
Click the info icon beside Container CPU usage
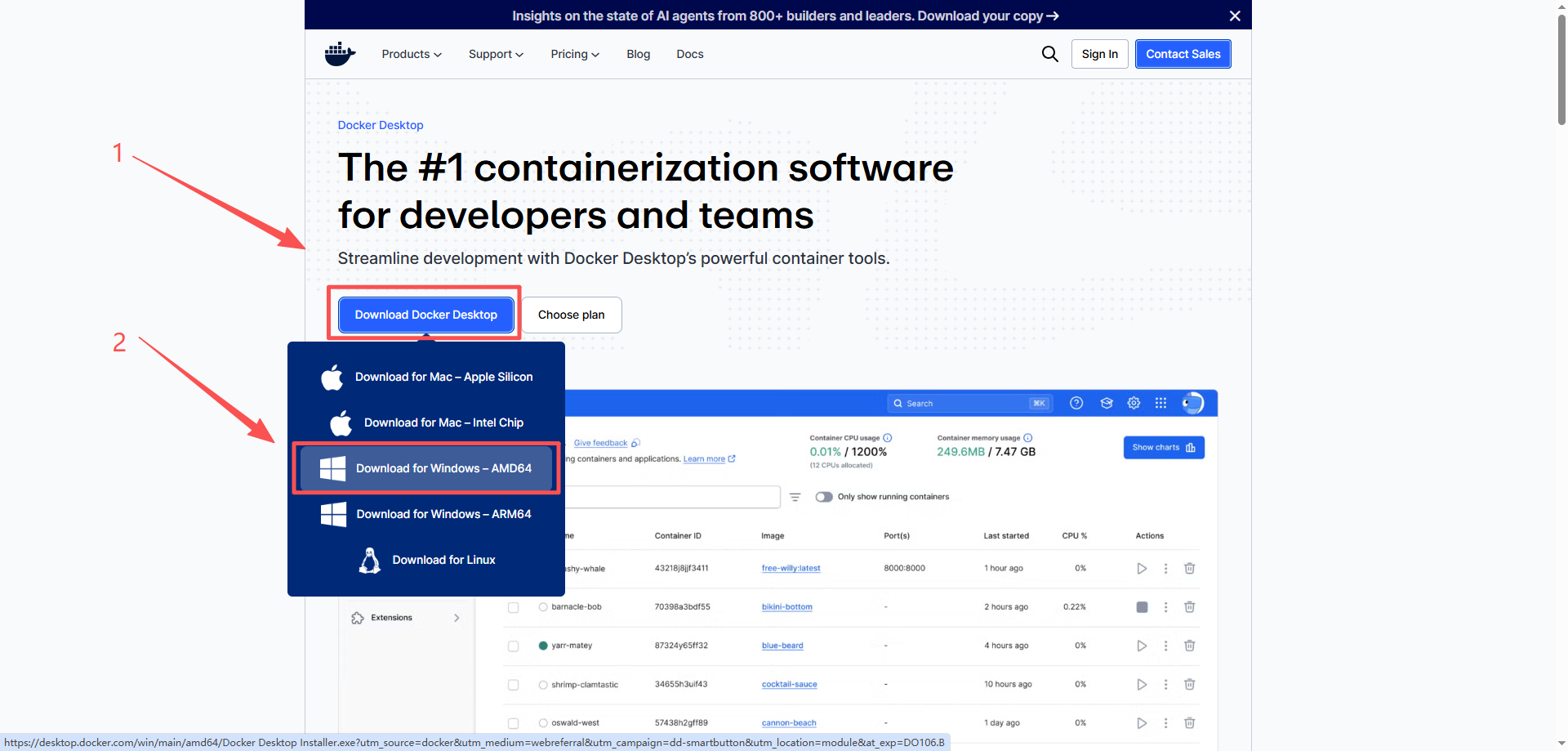[888, 438]
